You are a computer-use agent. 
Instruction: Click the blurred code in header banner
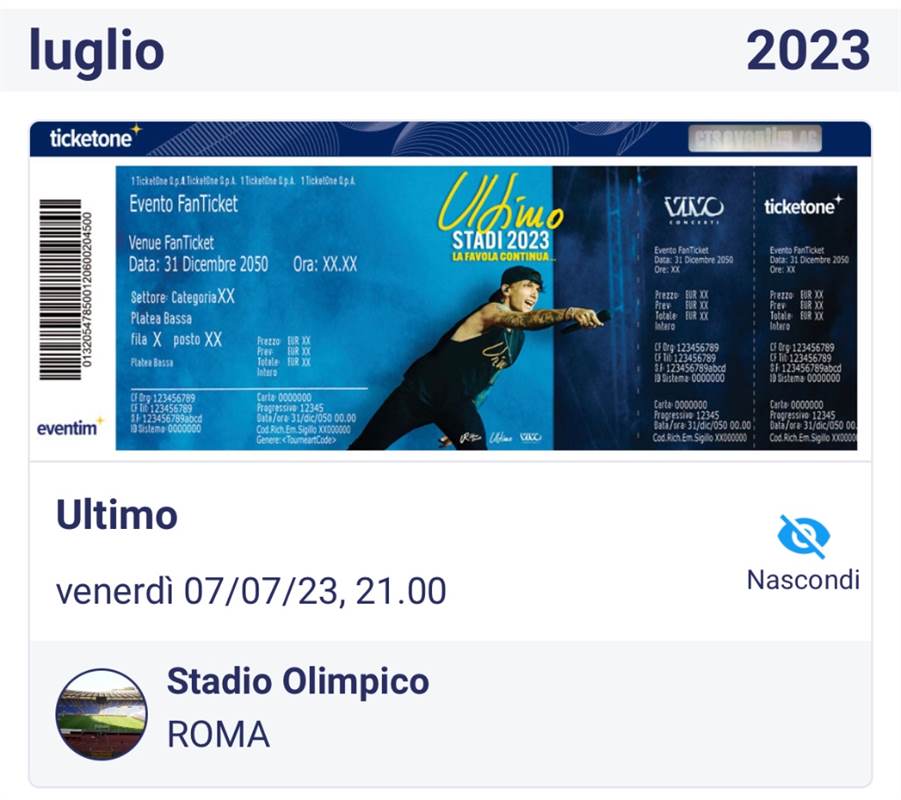pyautogui.click(x=755, y=139)
